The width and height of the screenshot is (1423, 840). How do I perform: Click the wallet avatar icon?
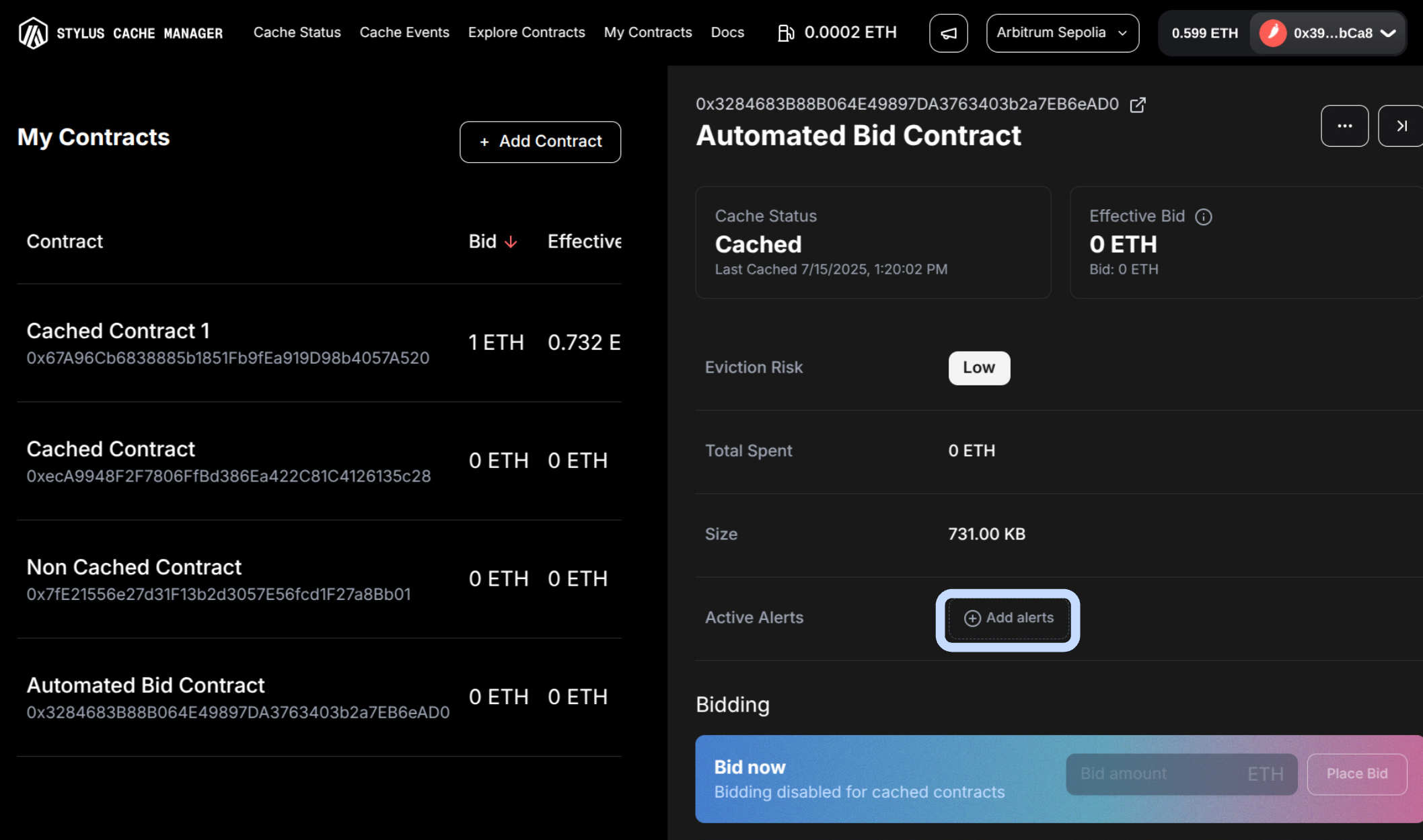(x=1272, y=33)
